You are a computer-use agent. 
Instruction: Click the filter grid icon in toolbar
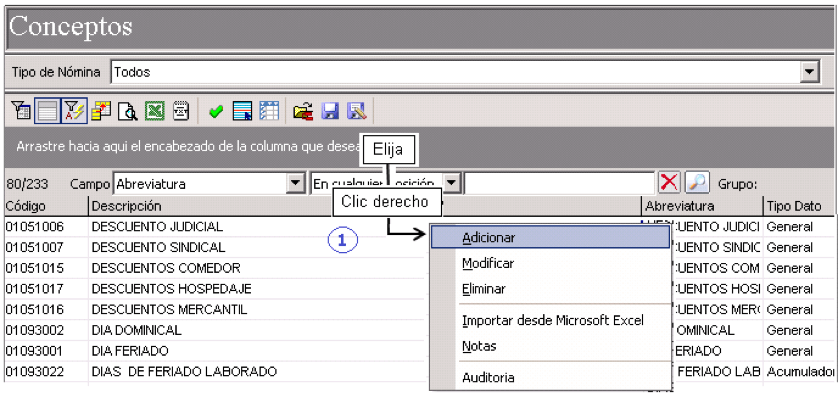pos(21,112)
